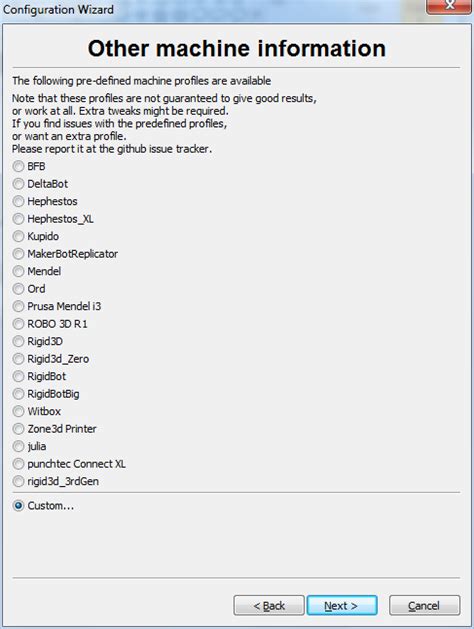Go back with the Back button
Screen dimensions: 474x629
[x=269, y=605]
